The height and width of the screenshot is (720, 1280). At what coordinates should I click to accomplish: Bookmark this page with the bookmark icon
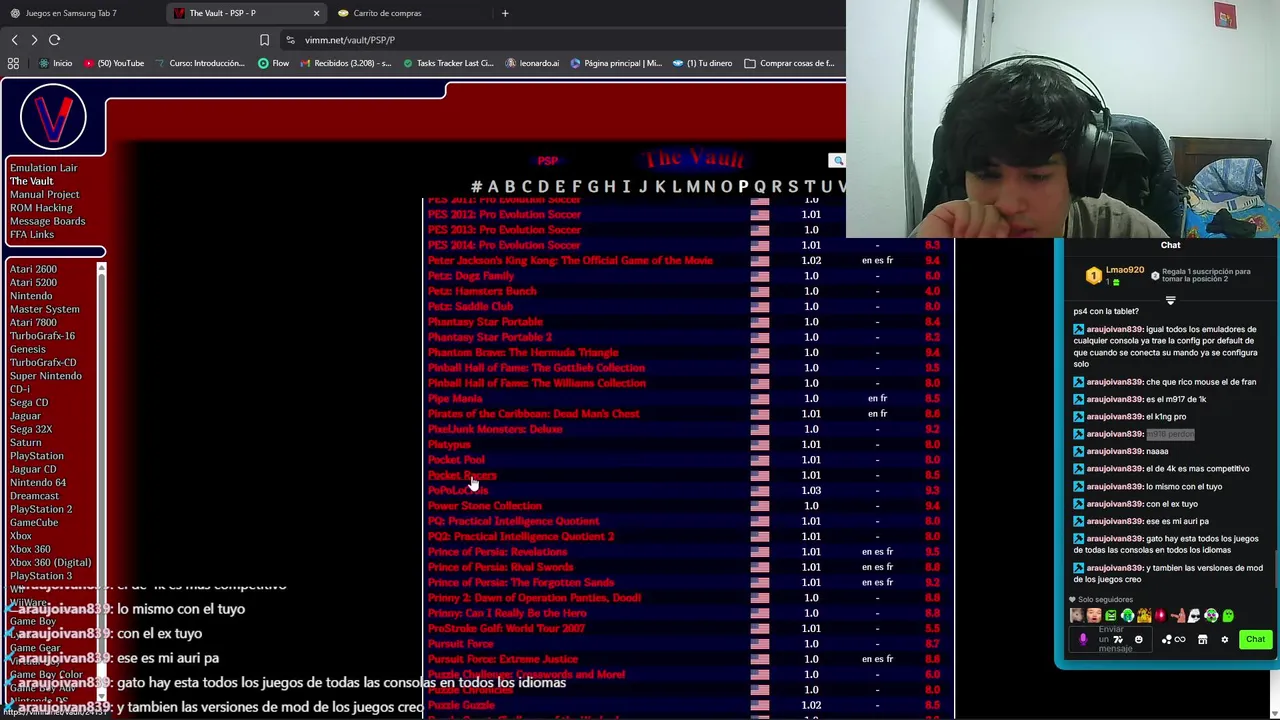coord(264,40)
